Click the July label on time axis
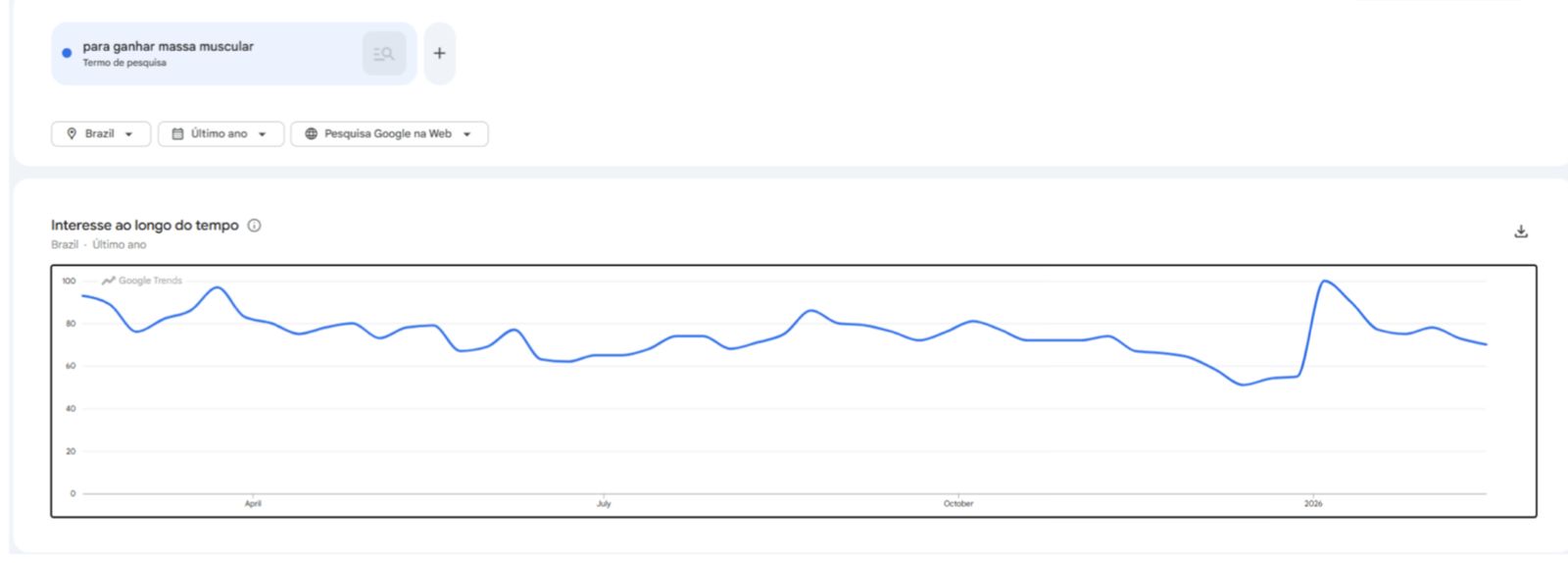Viewport: 1568px width, 563px height. (604, 503)
